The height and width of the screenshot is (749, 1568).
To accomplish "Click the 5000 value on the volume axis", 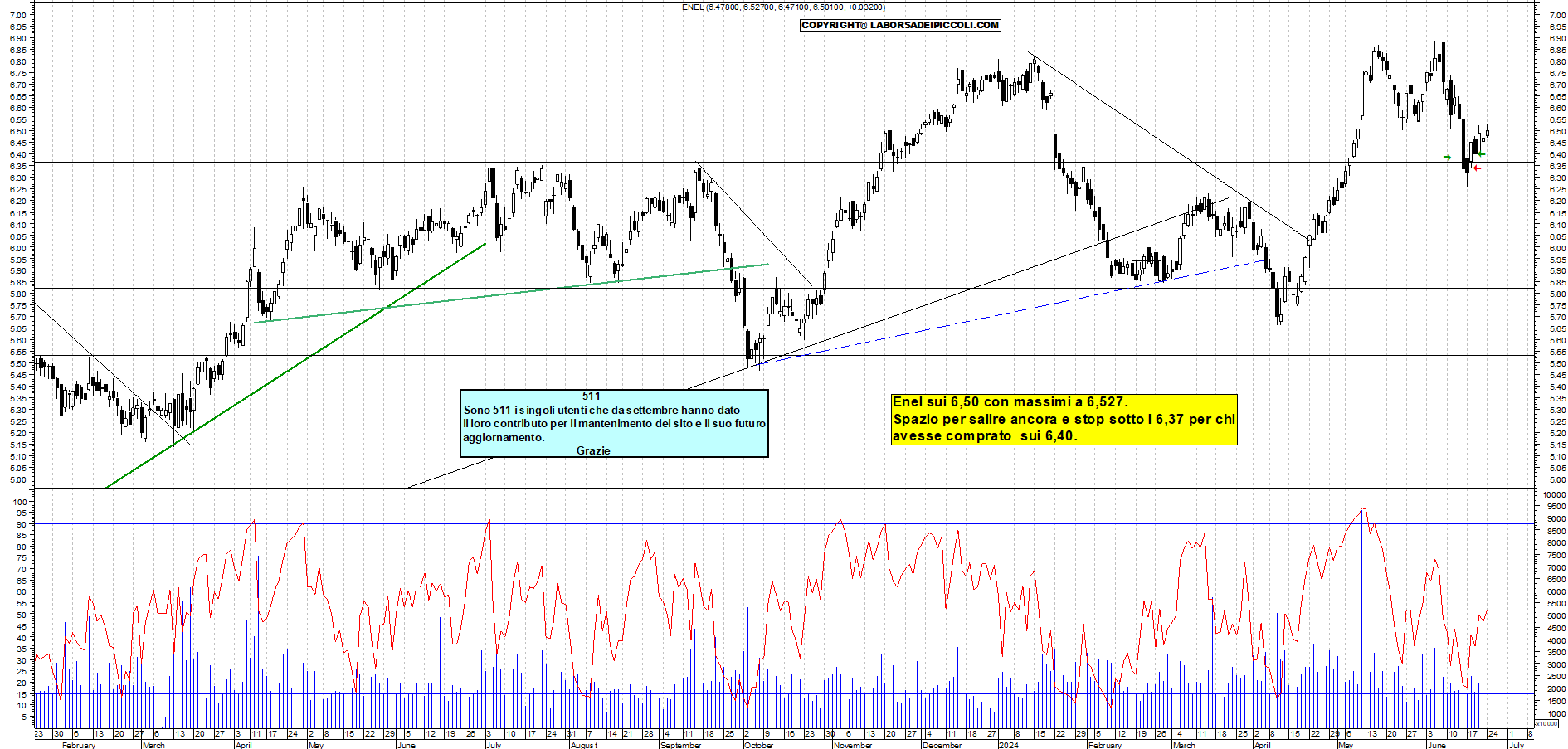I will click(1556, 616).
